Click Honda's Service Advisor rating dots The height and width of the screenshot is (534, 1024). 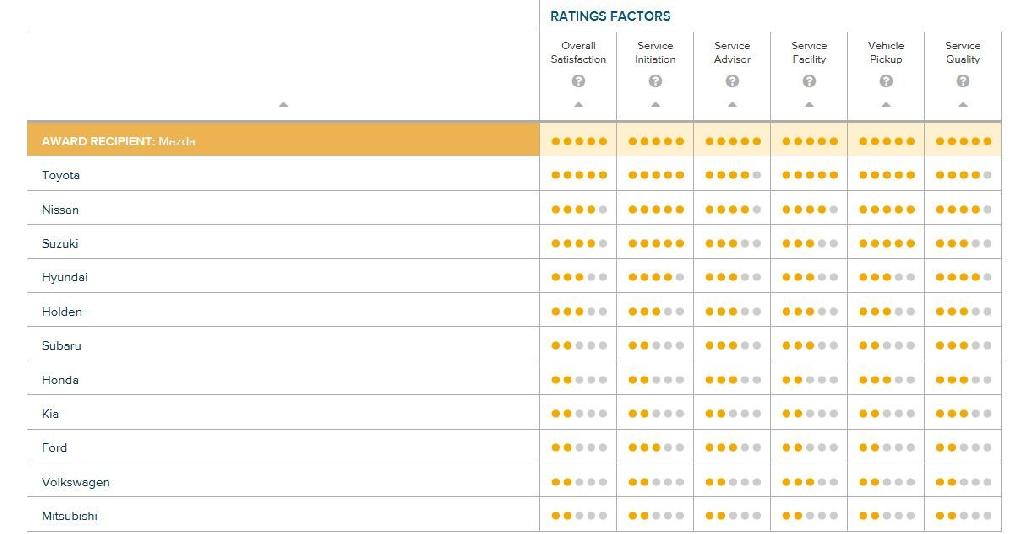[733, 379]
